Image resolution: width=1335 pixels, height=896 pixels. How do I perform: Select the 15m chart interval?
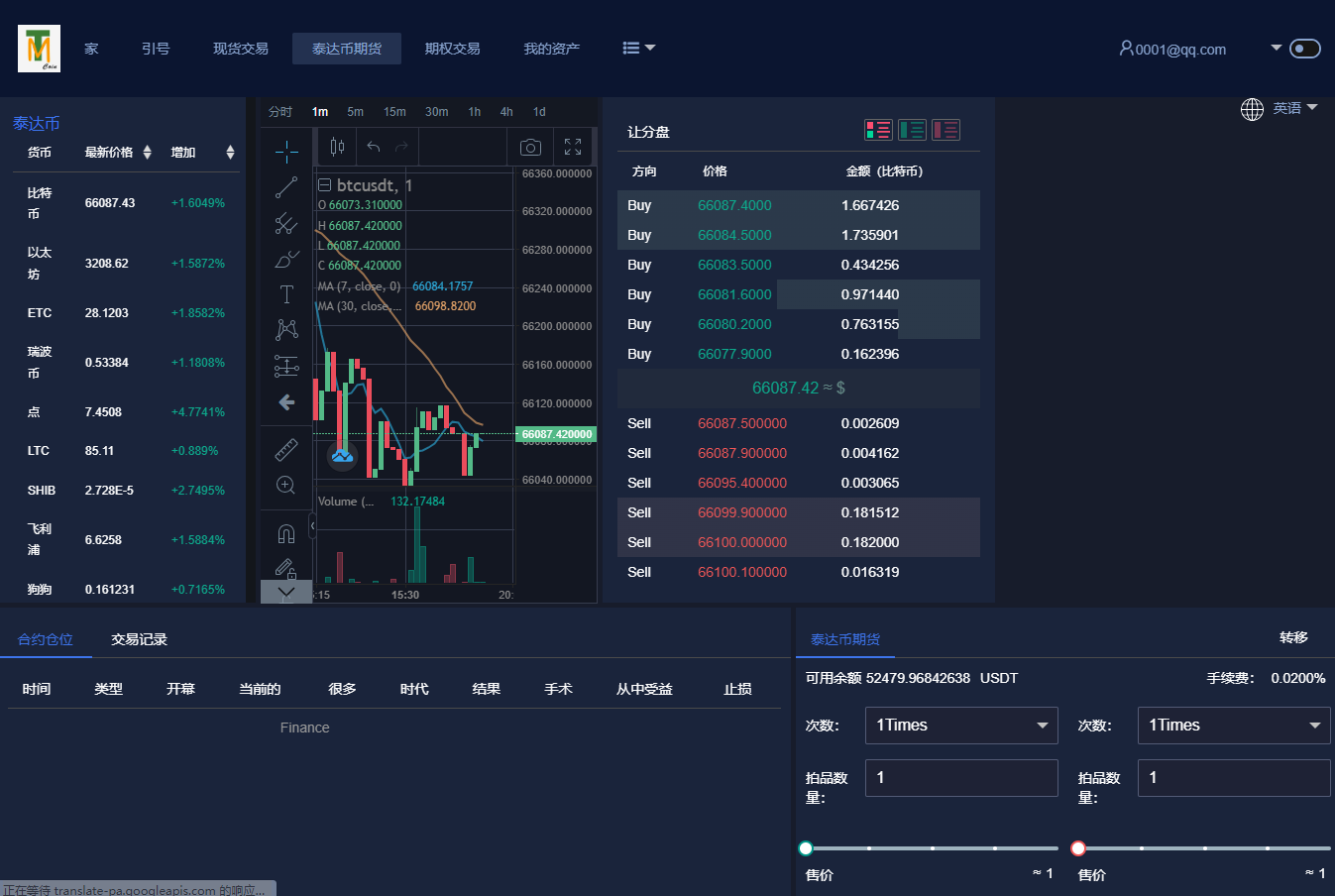[x=394, y=112]
